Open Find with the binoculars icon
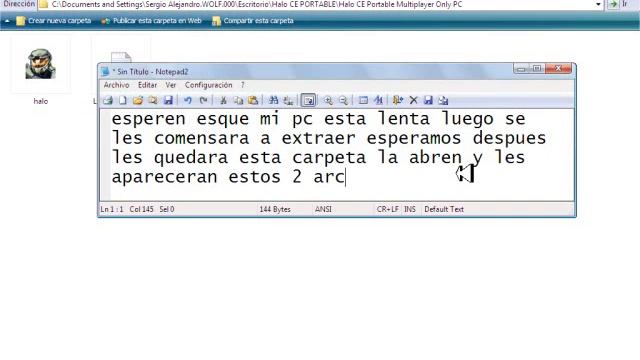Image resolution: width=640 pixels, height=360 pixels. point(273,100)
